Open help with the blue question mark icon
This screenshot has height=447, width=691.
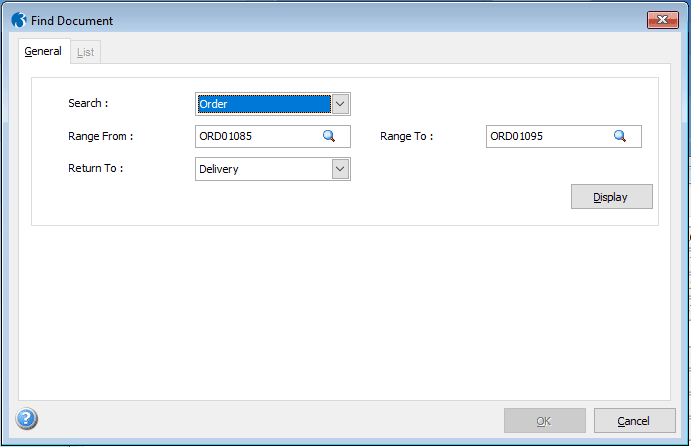tap(27, 419)
